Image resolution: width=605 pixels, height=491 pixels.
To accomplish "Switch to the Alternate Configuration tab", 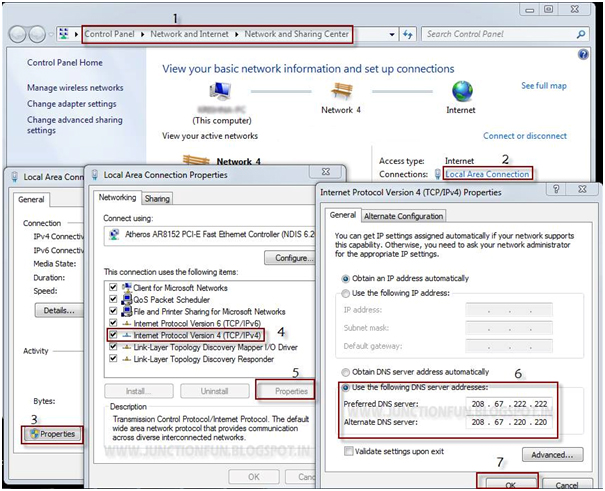I will [x=403, y=216].
